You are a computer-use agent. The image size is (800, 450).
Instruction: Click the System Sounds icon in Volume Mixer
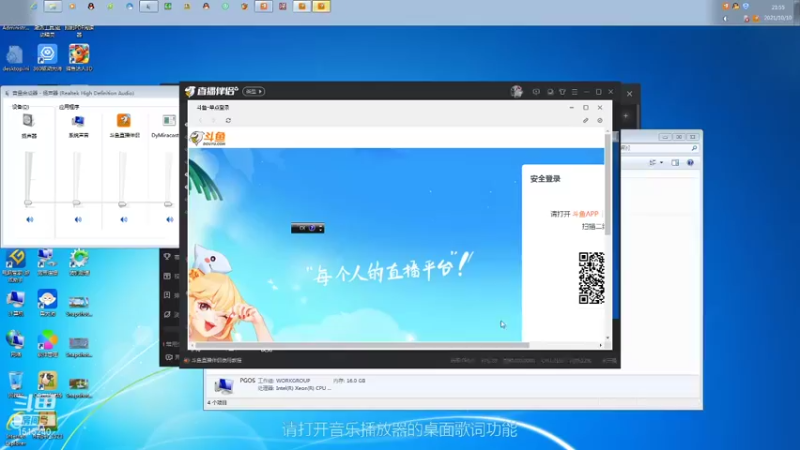click(x=78, y=120)
